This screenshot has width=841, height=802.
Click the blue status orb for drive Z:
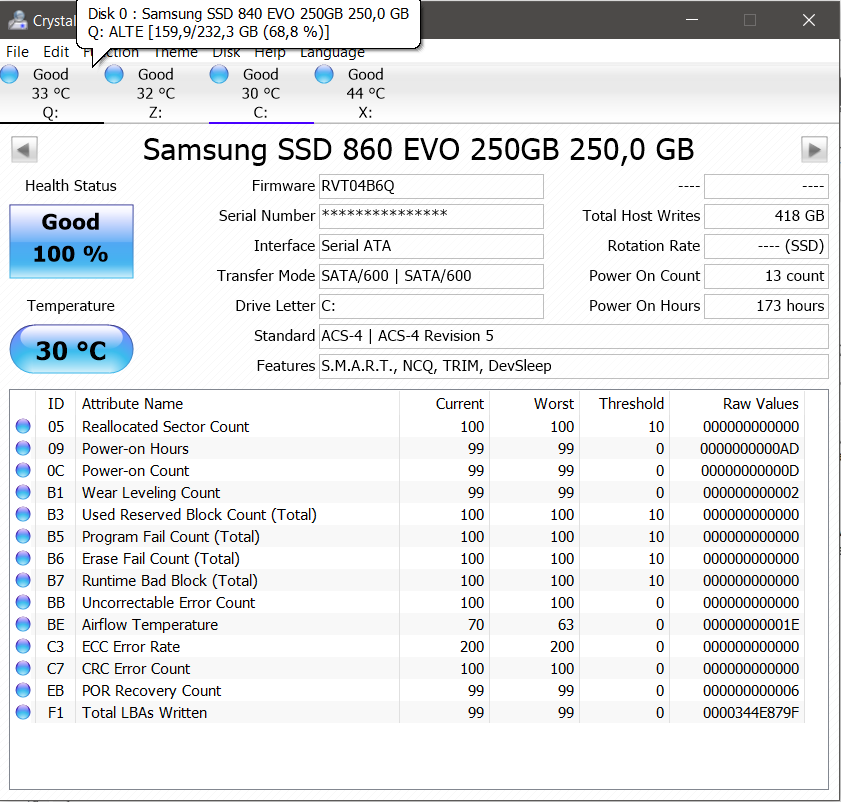(114, 75)
